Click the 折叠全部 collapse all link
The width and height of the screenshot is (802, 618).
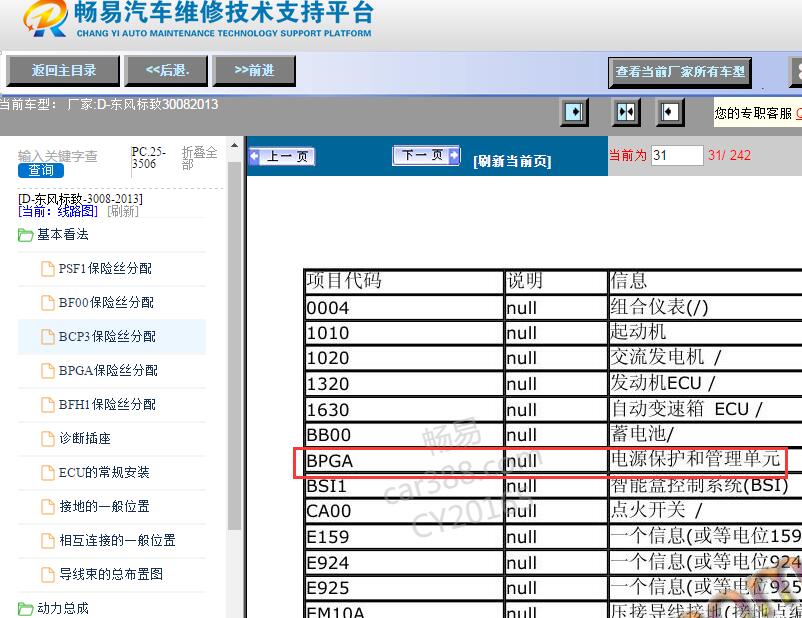coord(199,158)
